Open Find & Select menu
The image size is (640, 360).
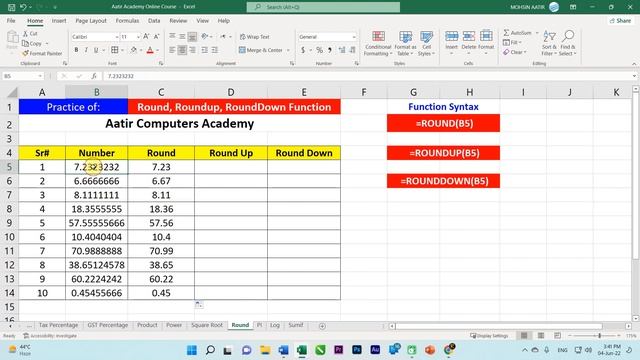(567, 43)
